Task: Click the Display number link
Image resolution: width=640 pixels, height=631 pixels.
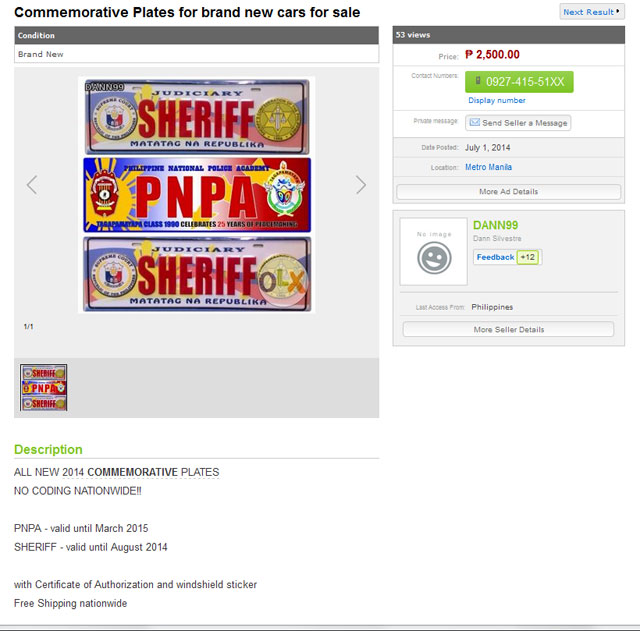Action: click(x=497, y=101)
